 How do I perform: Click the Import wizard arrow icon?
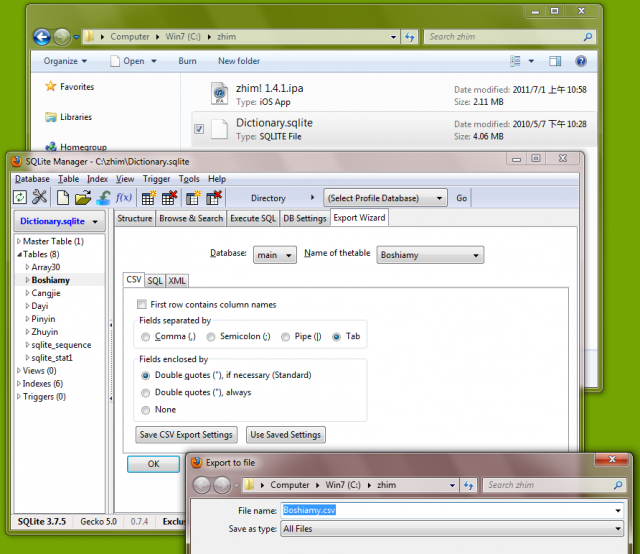tap(104, 198)
